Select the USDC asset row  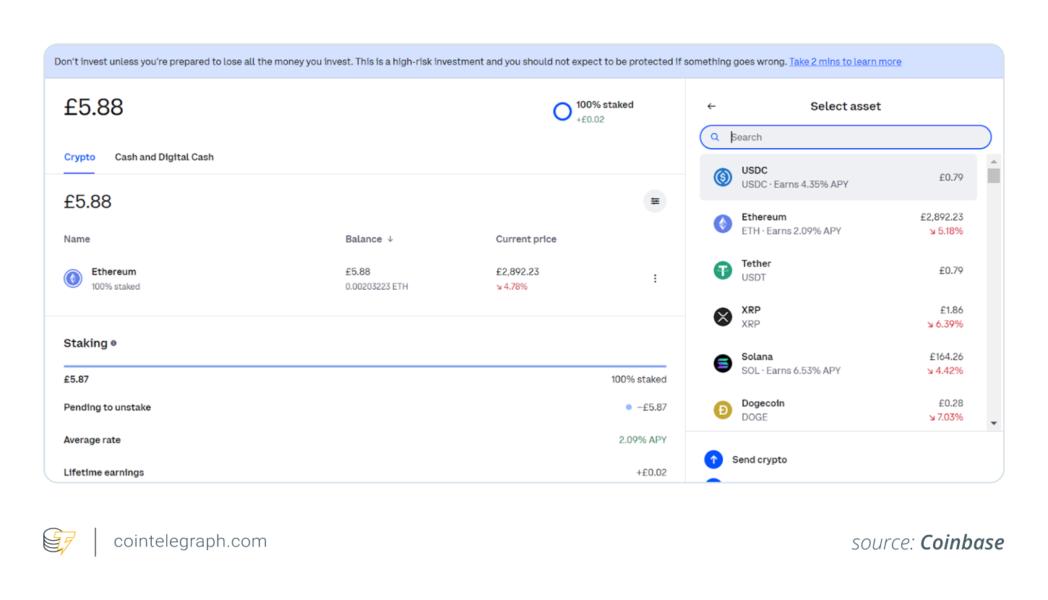coord(838,177)
